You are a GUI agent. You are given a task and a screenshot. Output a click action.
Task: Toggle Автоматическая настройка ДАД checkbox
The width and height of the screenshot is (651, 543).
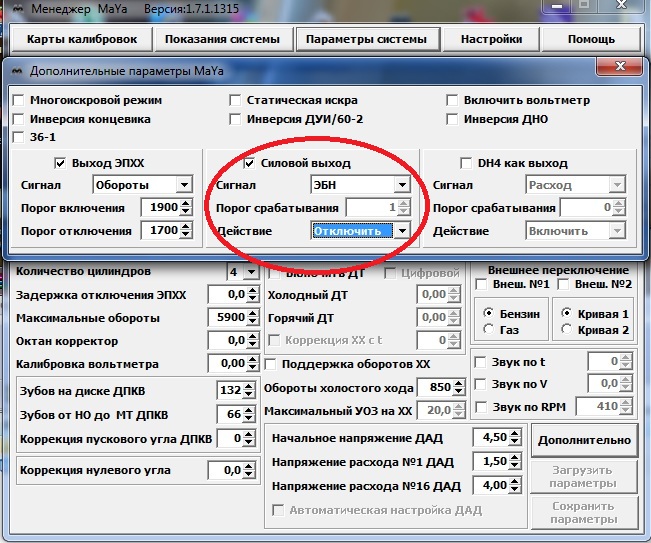[278, 510]
